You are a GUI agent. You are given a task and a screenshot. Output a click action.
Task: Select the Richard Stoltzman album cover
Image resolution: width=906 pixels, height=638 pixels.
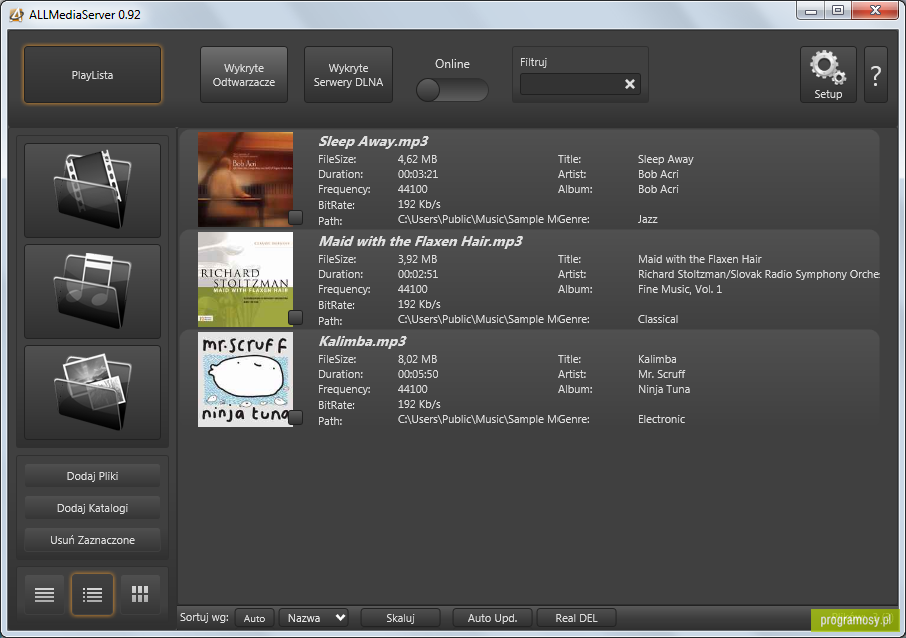click(246, 279)
